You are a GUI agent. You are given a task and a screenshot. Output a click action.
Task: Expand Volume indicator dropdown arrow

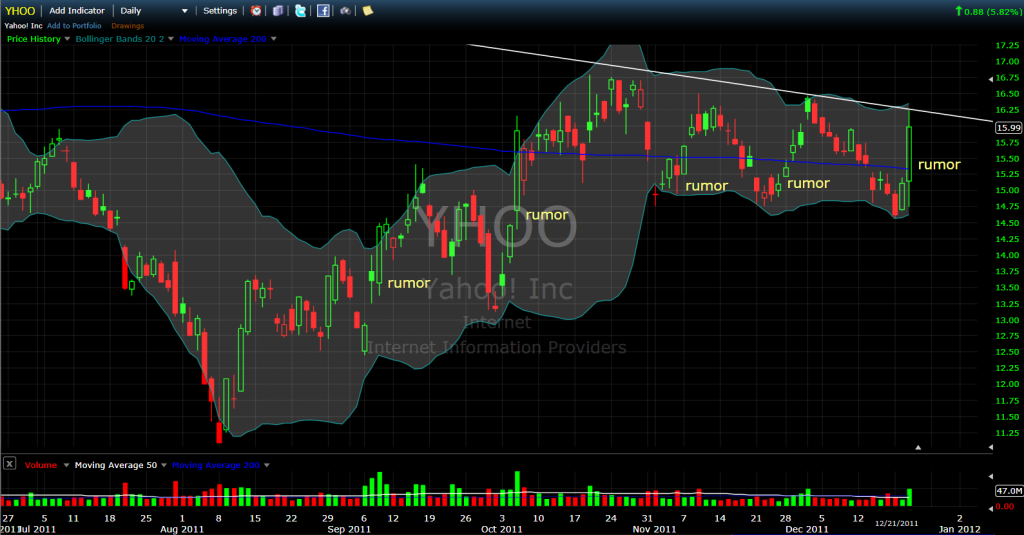point(66,465)
